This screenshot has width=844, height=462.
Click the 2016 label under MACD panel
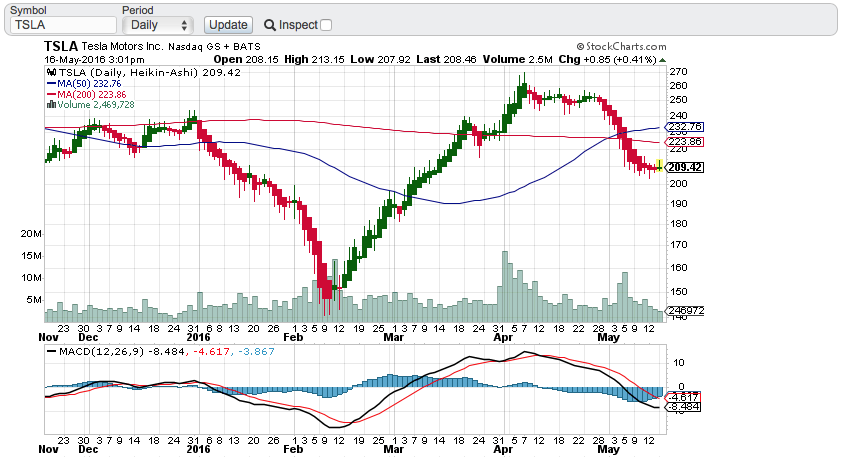pos(198,449)
